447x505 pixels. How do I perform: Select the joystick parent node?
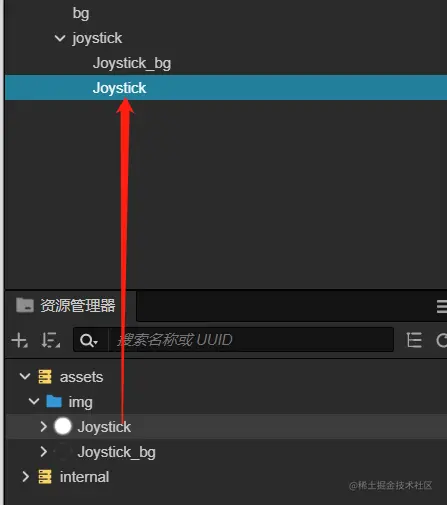coord(97,38)
